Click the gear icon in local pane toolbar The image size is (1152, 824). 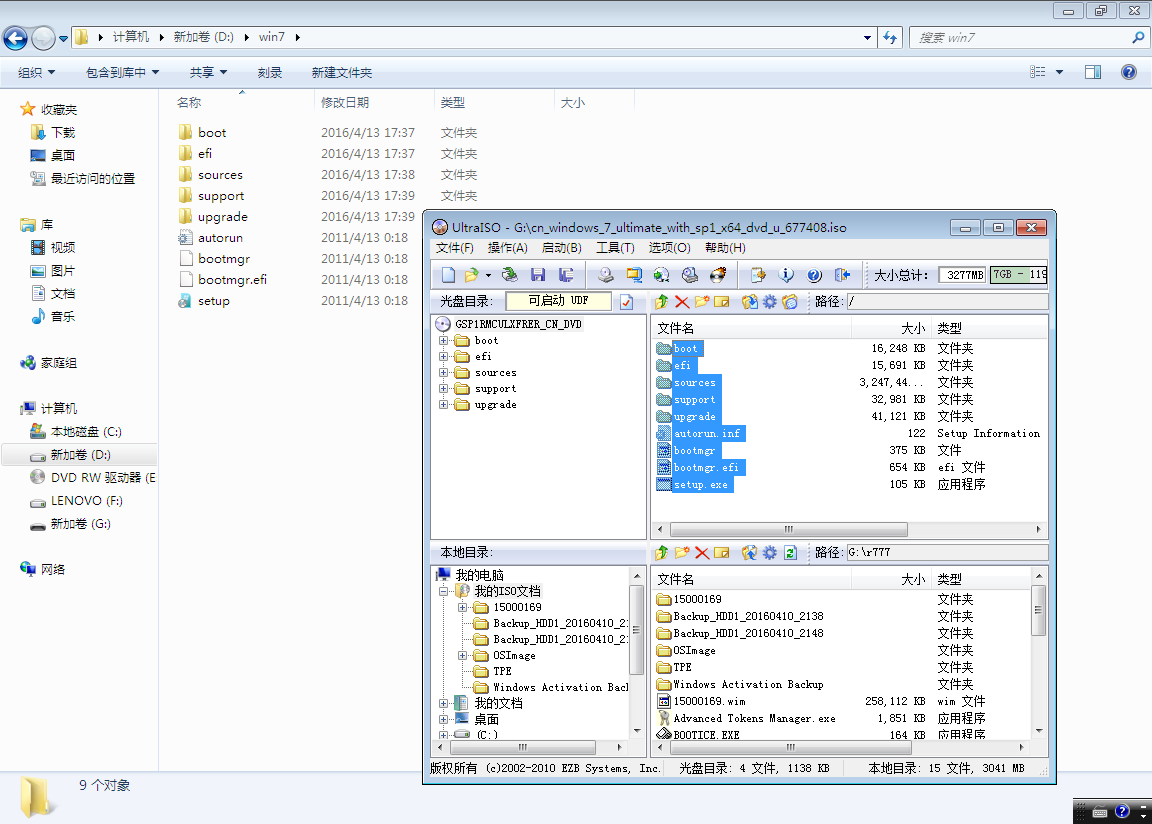(x=769, y=553)
